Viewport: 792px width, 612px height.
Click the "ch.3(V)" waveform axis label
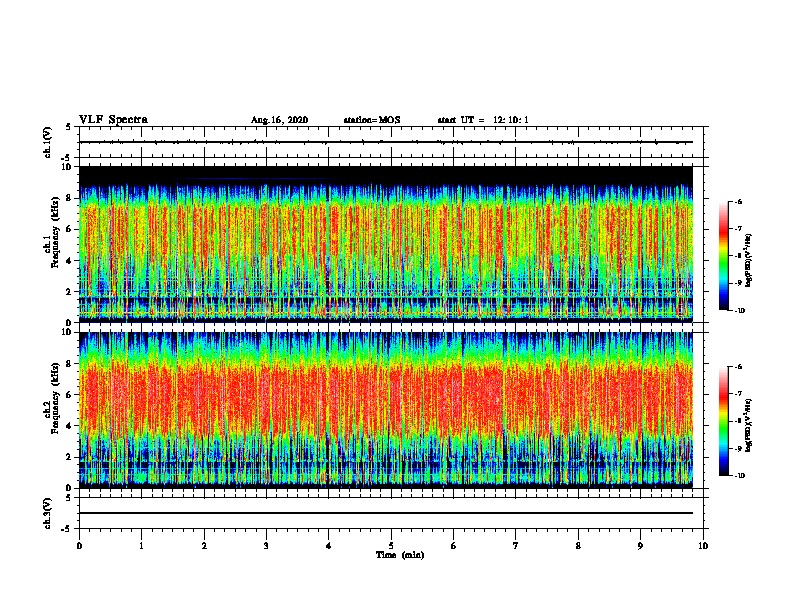(48, 513)
